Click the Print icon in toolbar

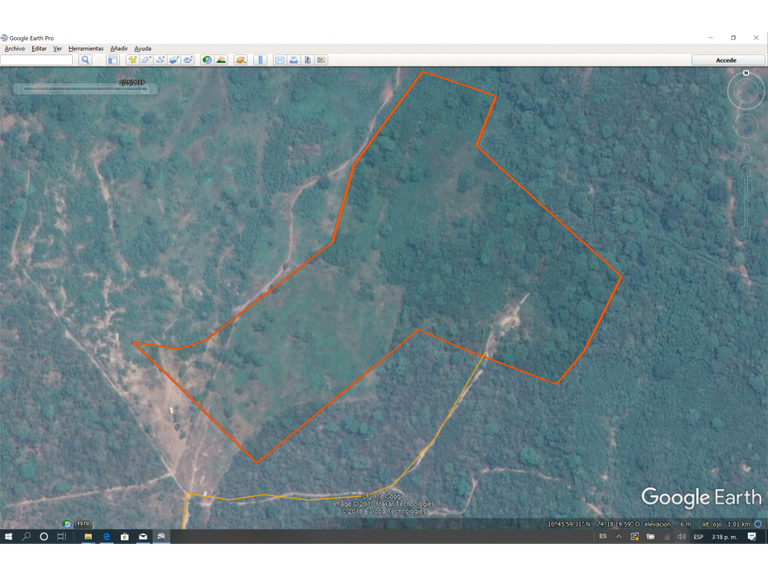294,60
